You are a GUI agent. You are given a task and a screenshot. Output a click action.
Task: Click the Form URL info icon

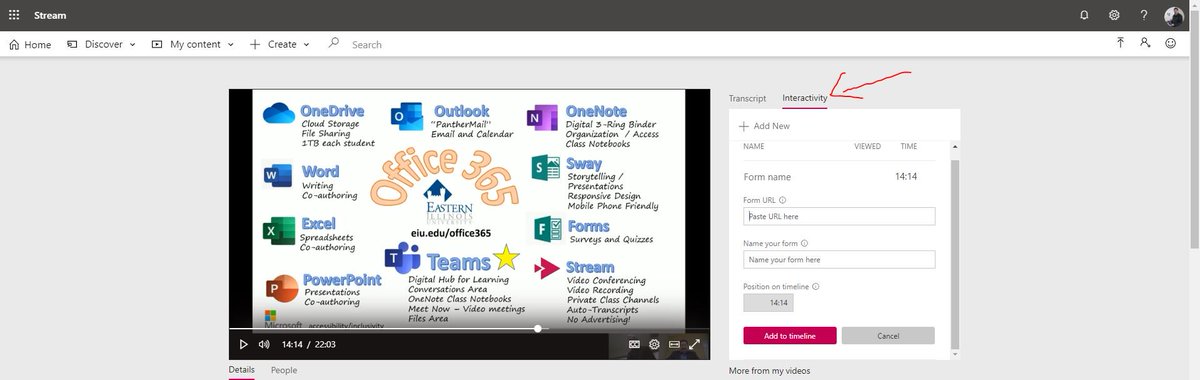pyautogui.click(x=782, y=200)
